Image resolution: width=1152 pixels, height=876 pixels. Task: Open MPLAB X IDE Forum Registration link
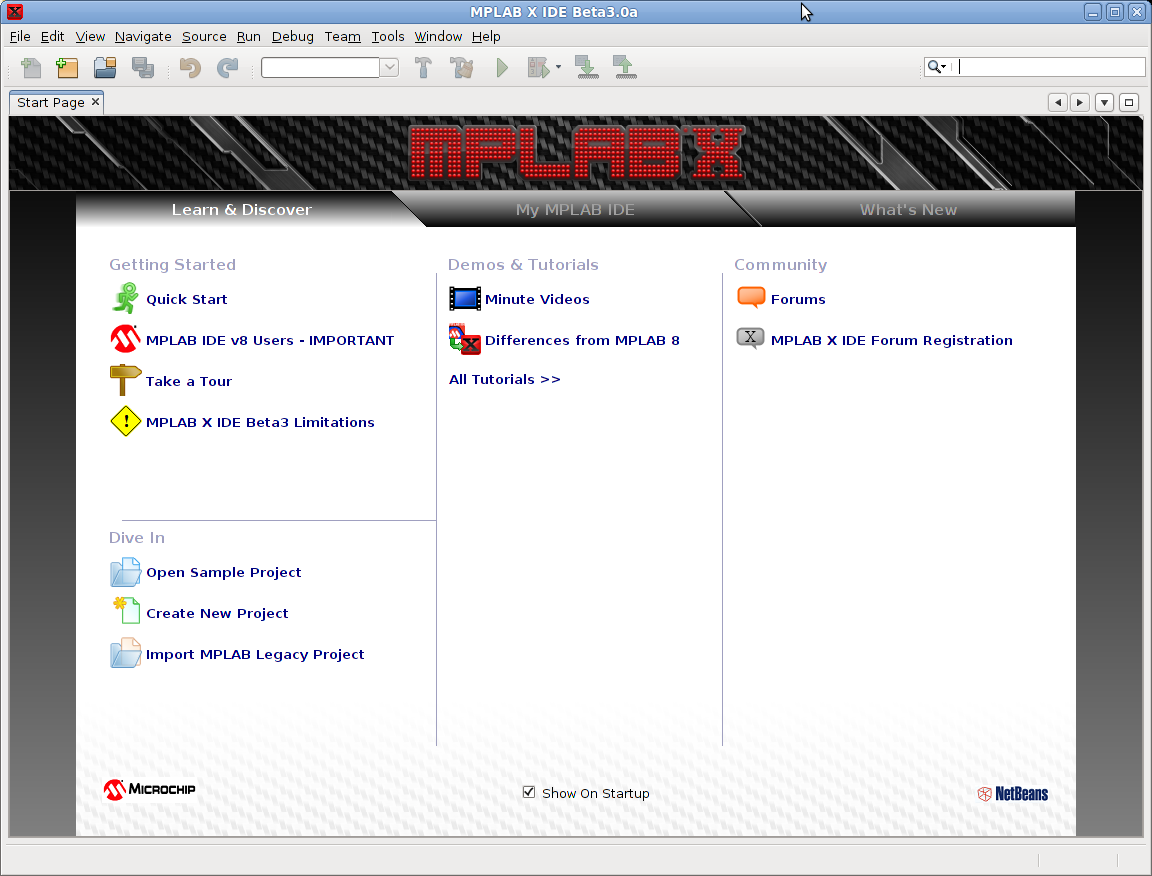(891, 340)
